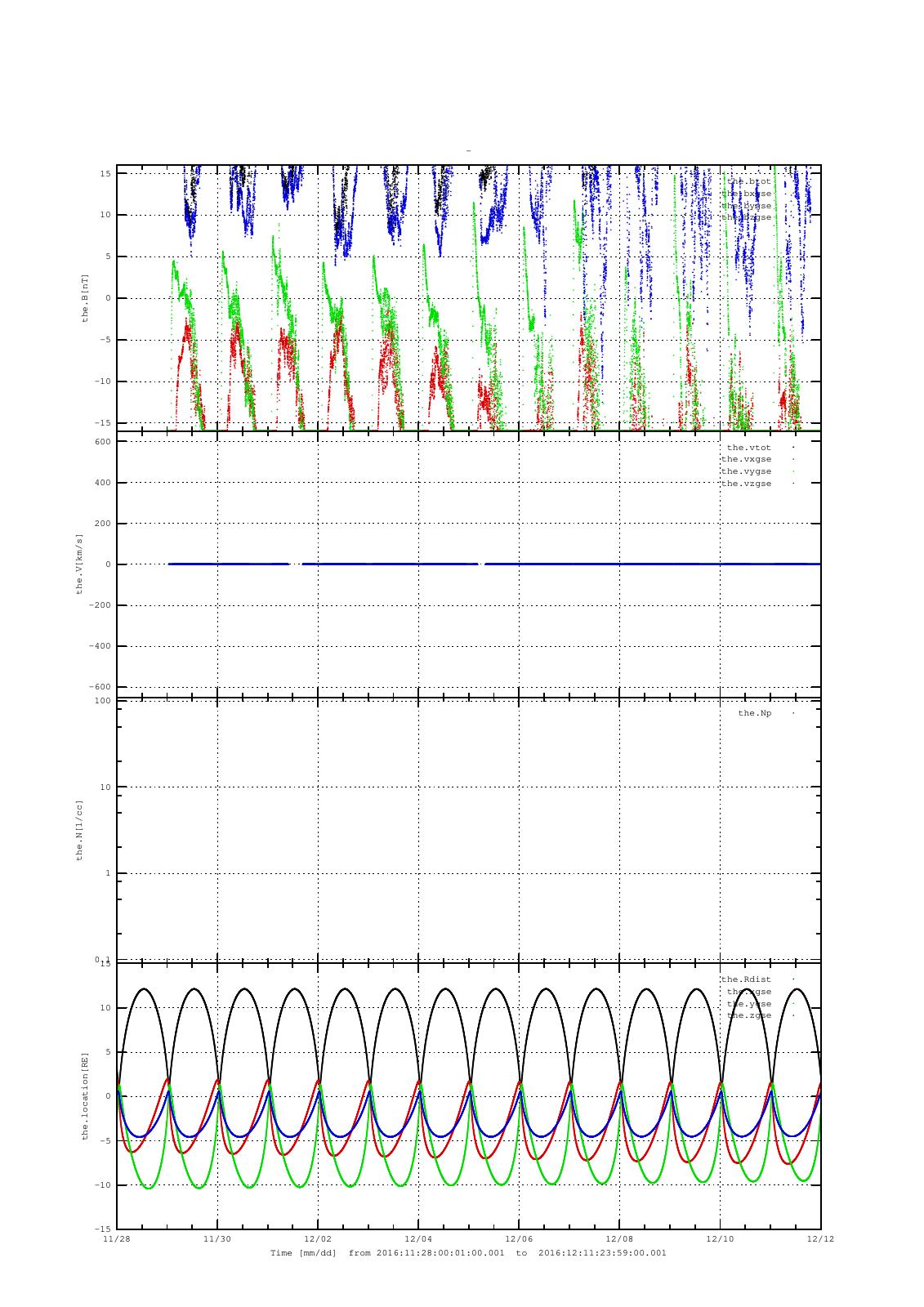Click the -15 tick on the.location[RE] axis

coord(103,1229)
